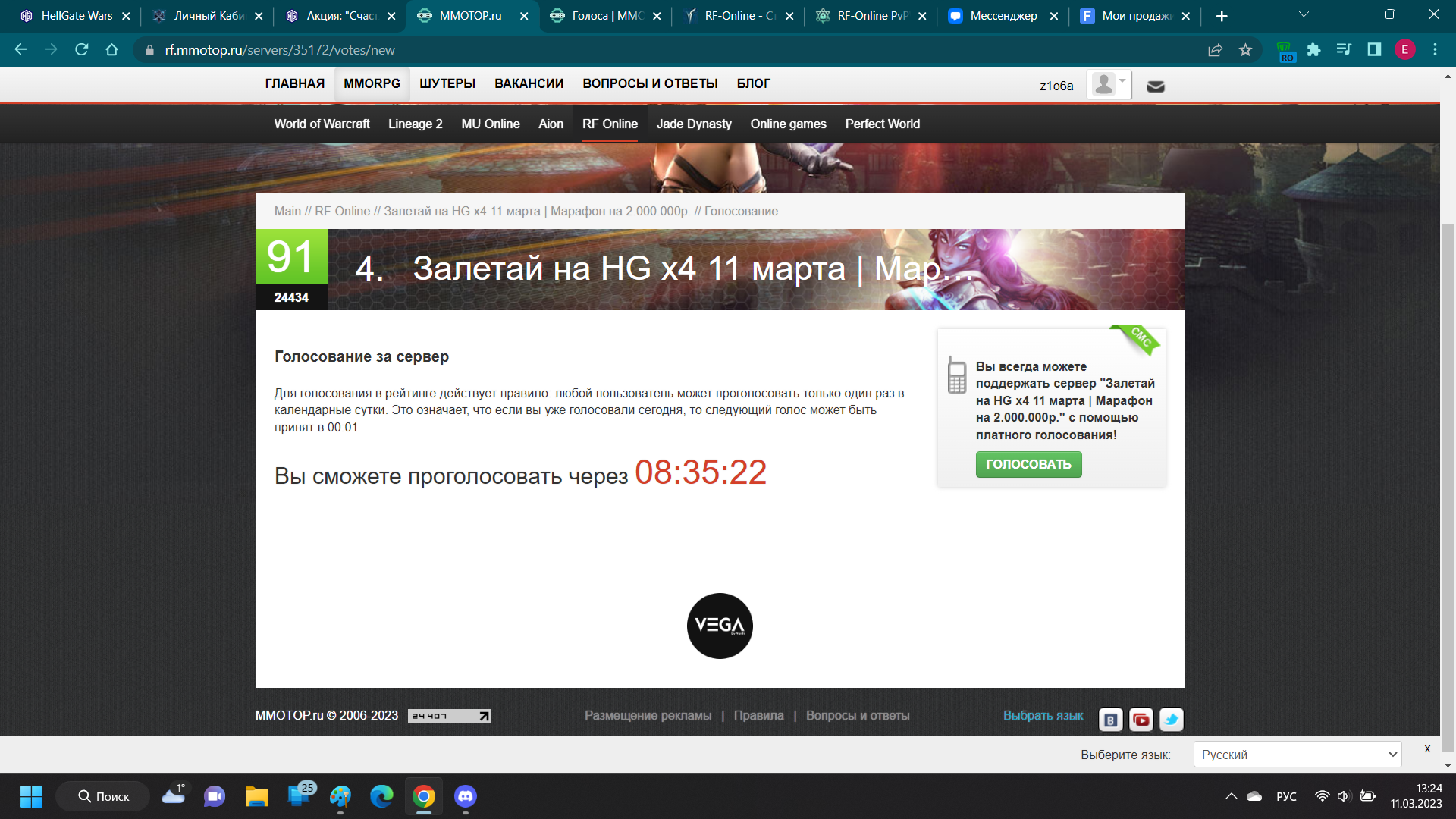This screenshot has width=1456, height=819.
Task: Open the Main breadcrumb link
Action: click(x=287, y=211)
